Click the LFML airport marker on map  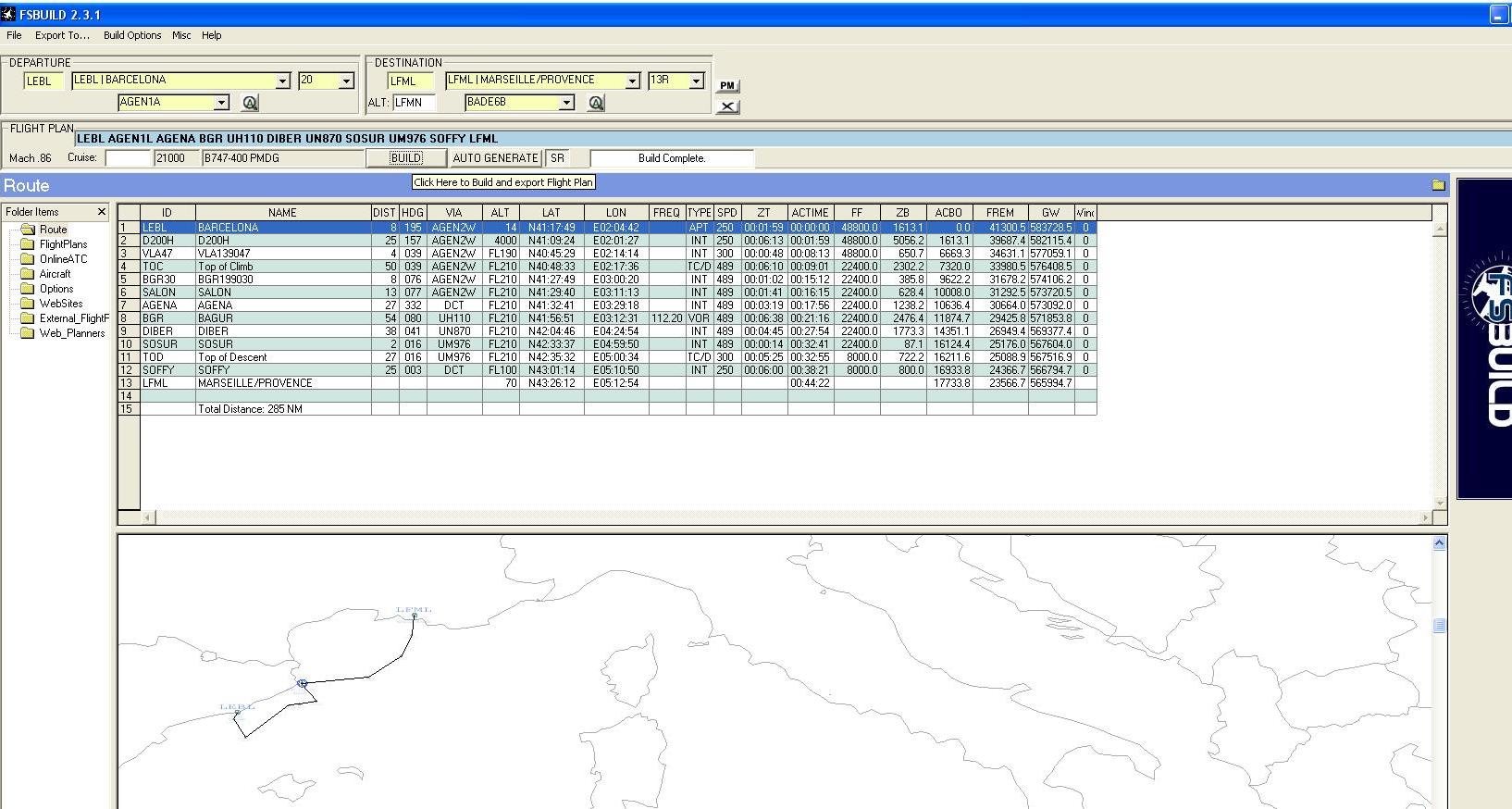coord(415,615)
